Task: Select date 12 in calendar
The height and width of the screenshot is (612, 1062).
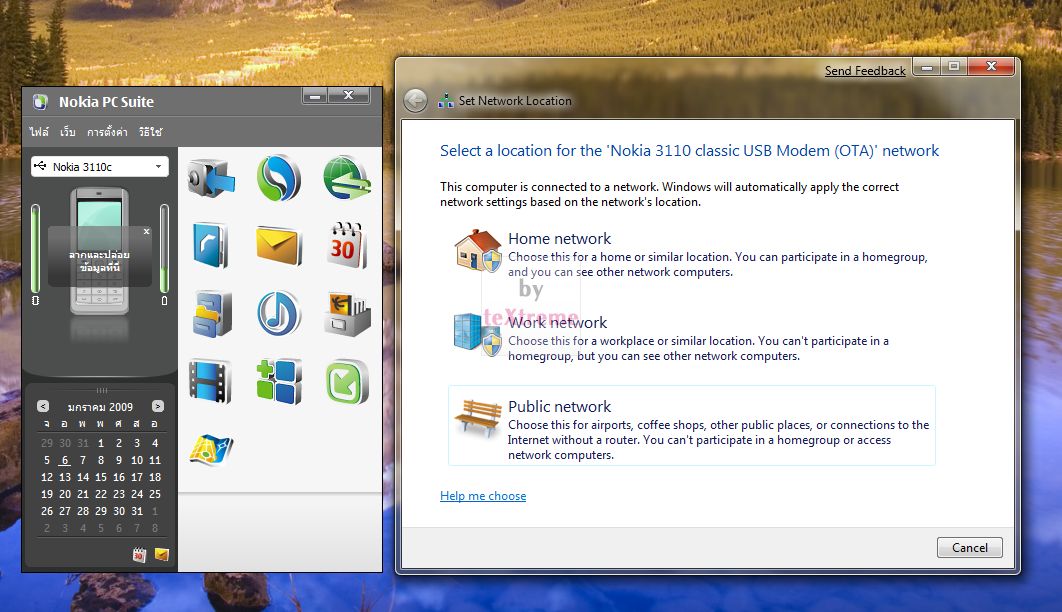Action: [x=47, y=477]
